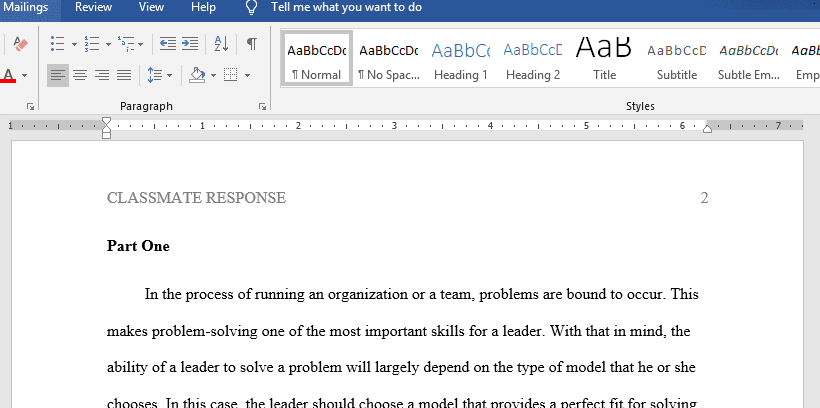Apply bullet list formatting

pyautogui.click(x=57, y=44)
